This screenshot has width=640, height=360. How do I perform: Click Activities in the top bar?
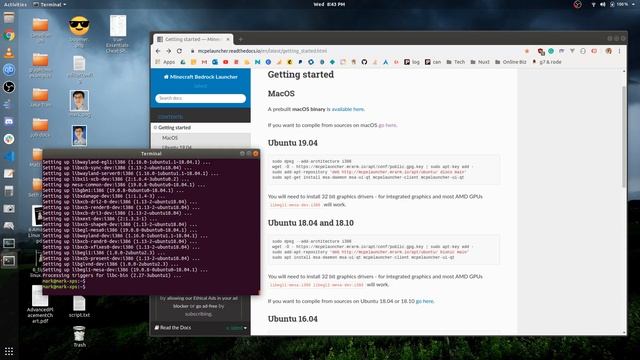15,4
